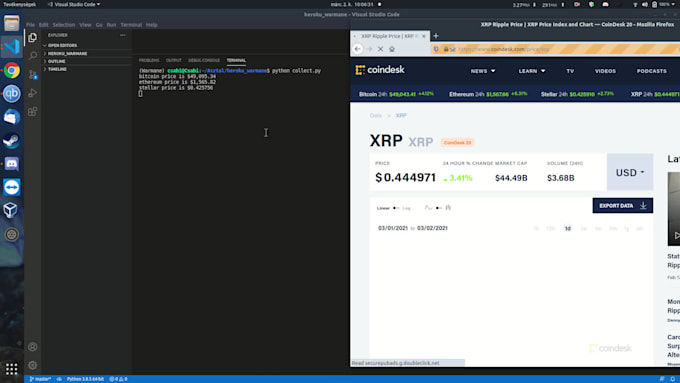This screenshot has width=680, height=383.
Task: Click the Firefox back arrow button
Action: click(357, 49)
